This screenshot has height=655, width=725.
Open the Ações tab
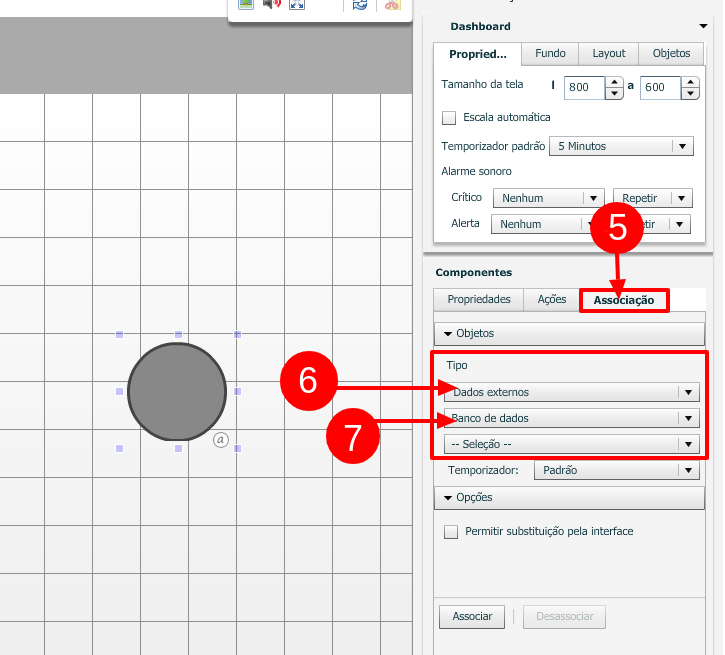(552, 300)
